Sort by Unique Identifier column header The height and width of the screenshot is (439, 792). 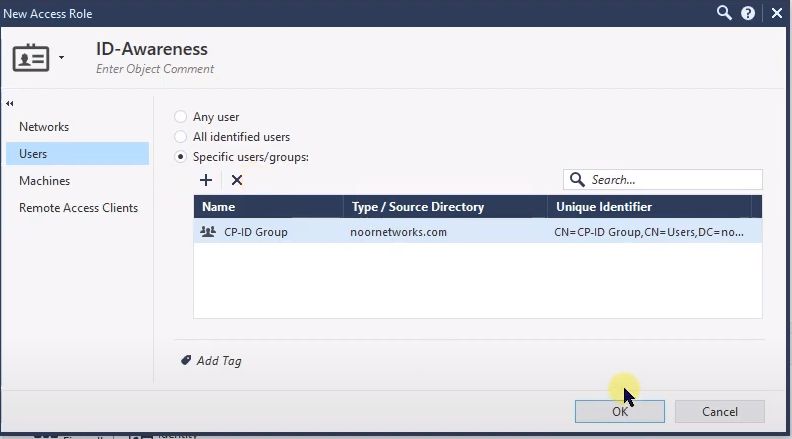649,207
